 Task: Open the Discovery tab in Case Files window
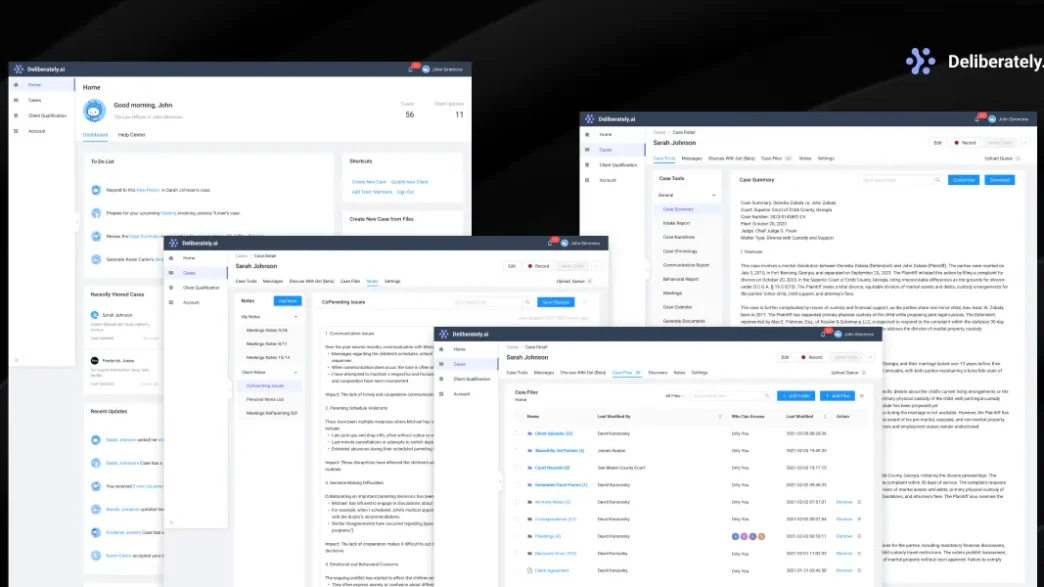tap(657, 372)
